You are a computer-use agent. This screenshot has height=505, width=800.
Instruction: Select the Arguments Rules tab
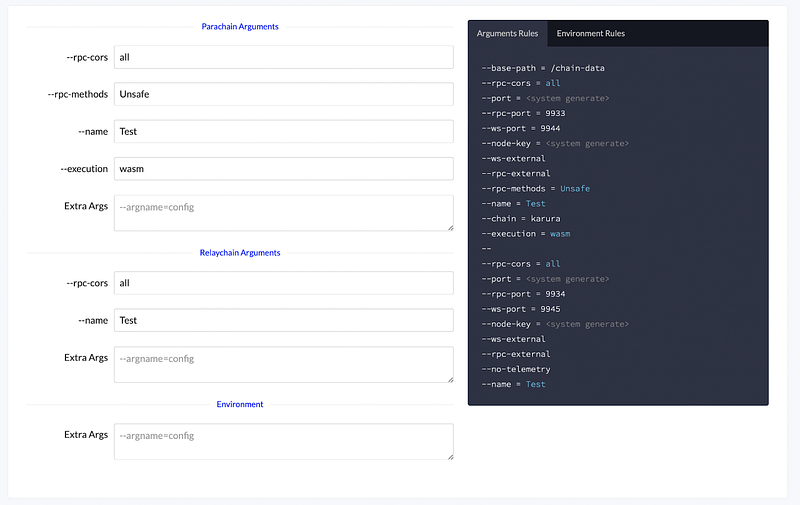tap(507, 33)
